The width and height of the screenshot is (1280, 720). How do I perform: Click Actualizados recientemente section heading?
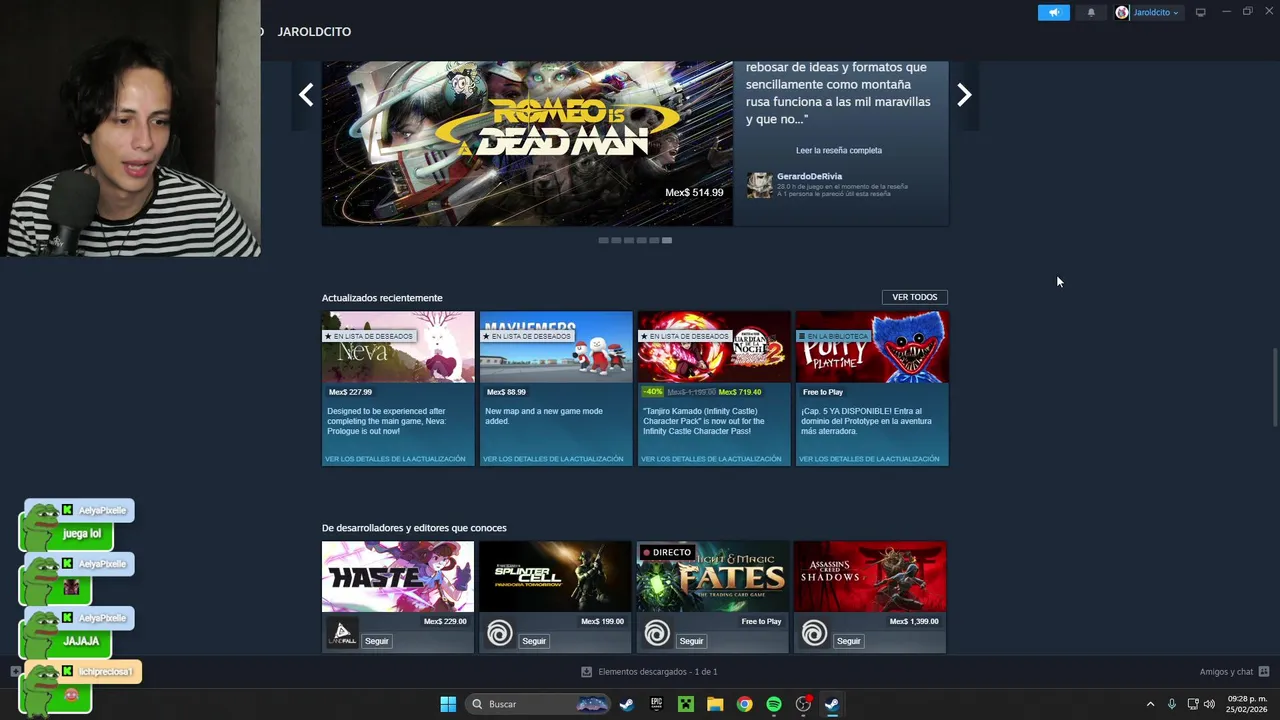pos(382,298)
